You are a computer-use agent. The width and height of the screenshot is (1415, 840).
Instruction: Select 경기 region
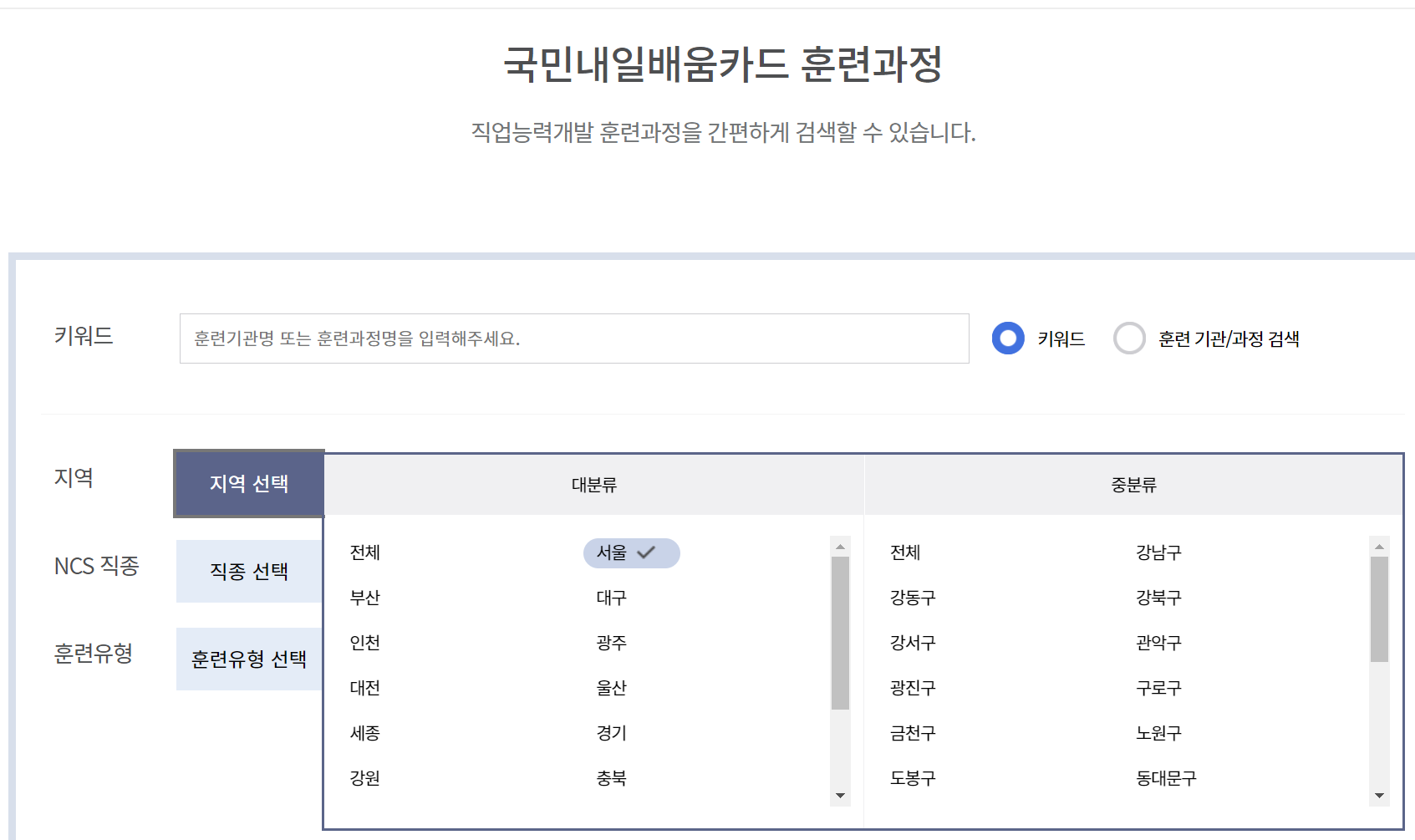click(x=612, y=733)
